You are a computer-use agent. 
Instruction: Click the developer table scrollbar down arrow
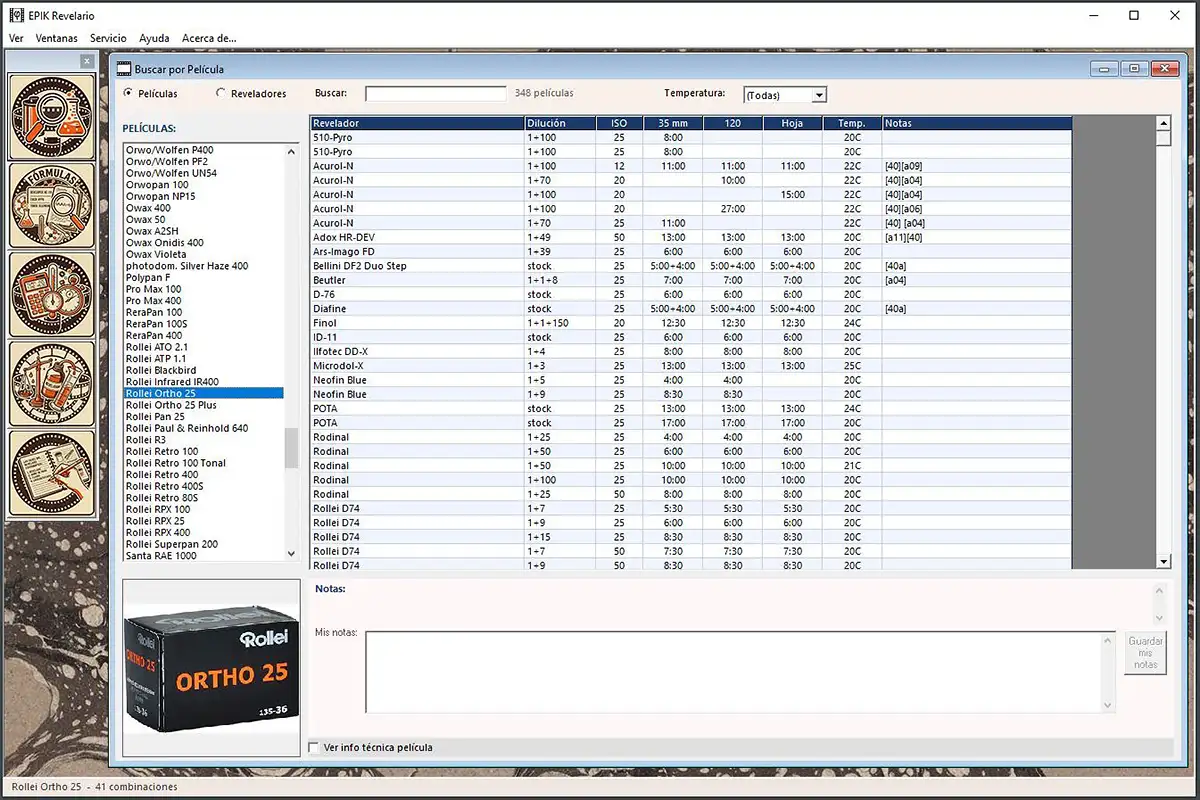click(1163, 563)
